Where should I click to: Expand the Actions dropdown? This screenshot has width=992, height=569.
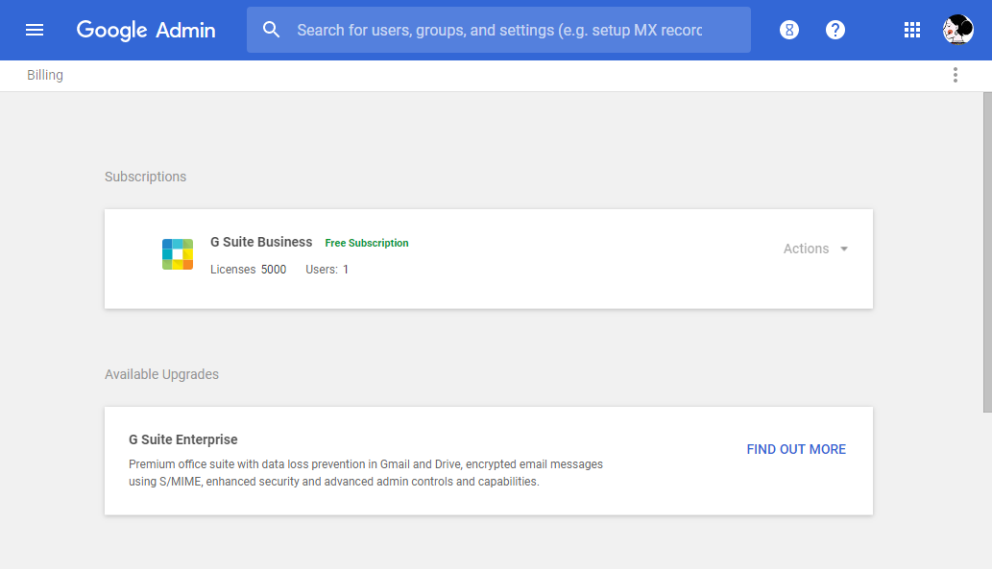(x=815, y=249)
